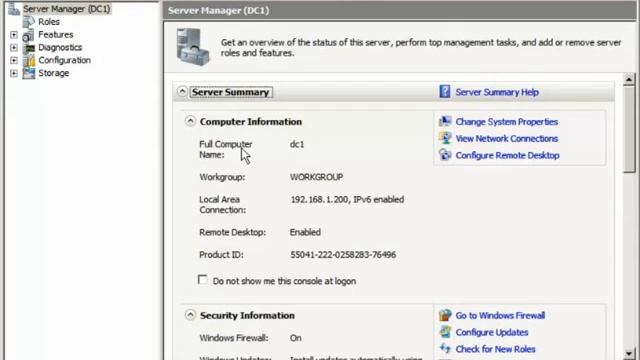Collapse the Server Summary section
Image resolution: width=640 pixels, height=360 pixels.
pyautogui.click(x=182, y=91)
